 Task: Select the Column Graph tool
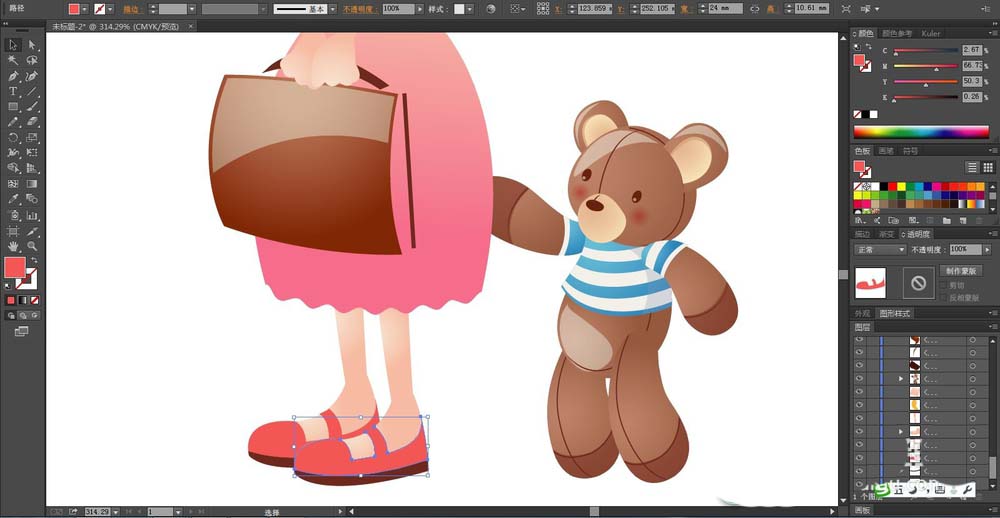click(x=32, y=215)
